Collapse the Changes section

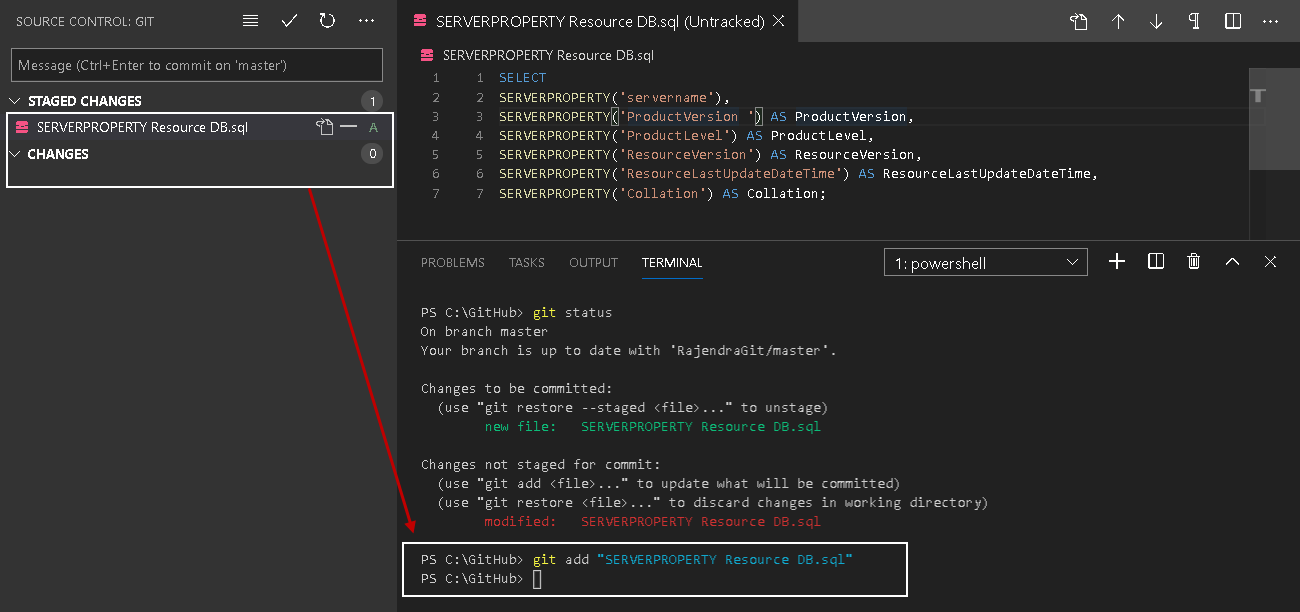pos(15,154)
